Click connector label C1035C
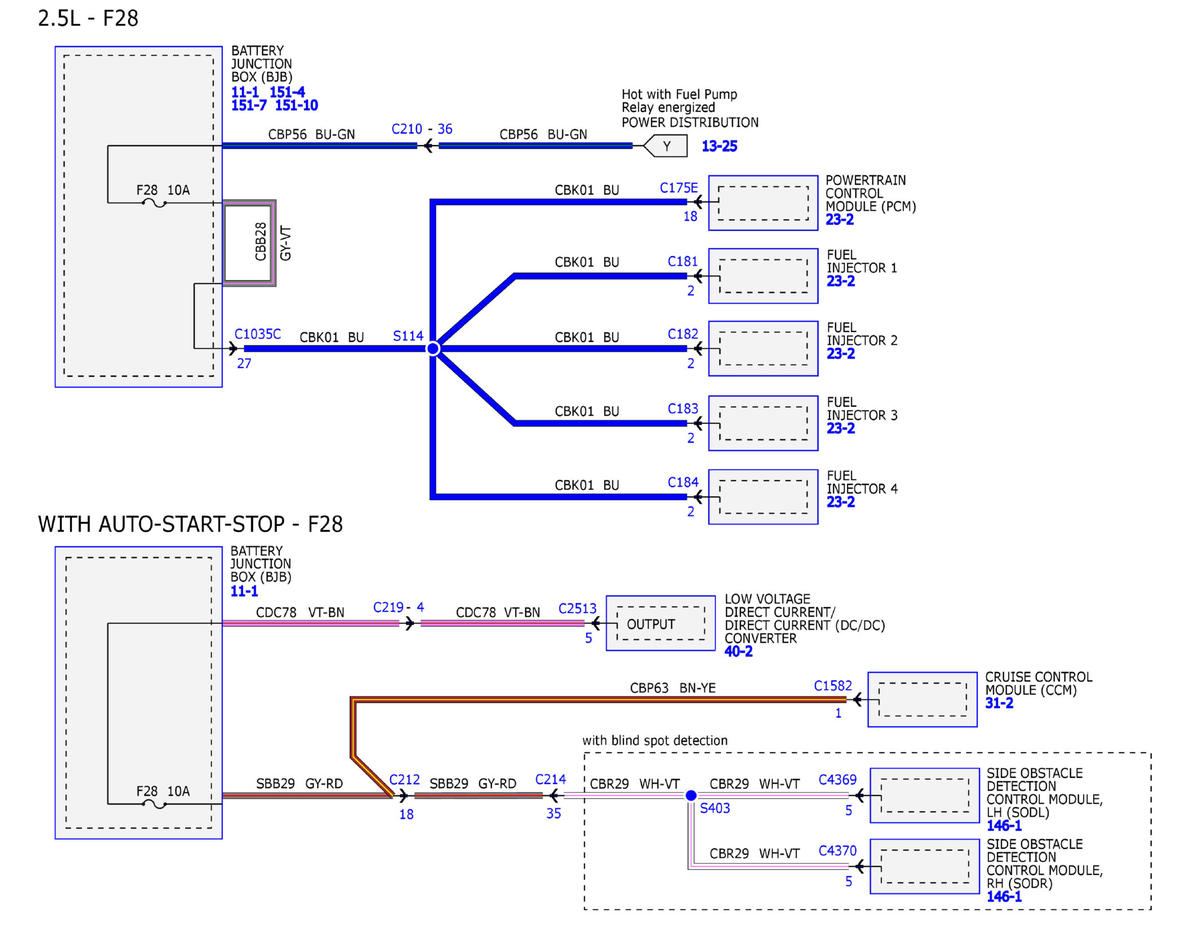 pyautogui.click(x=258, y=336)
